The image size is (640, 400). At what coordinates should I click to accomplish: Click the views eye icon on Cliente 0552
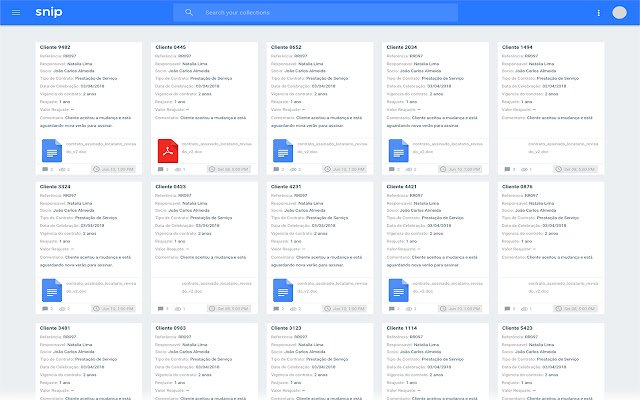click(x=293, y=169)
